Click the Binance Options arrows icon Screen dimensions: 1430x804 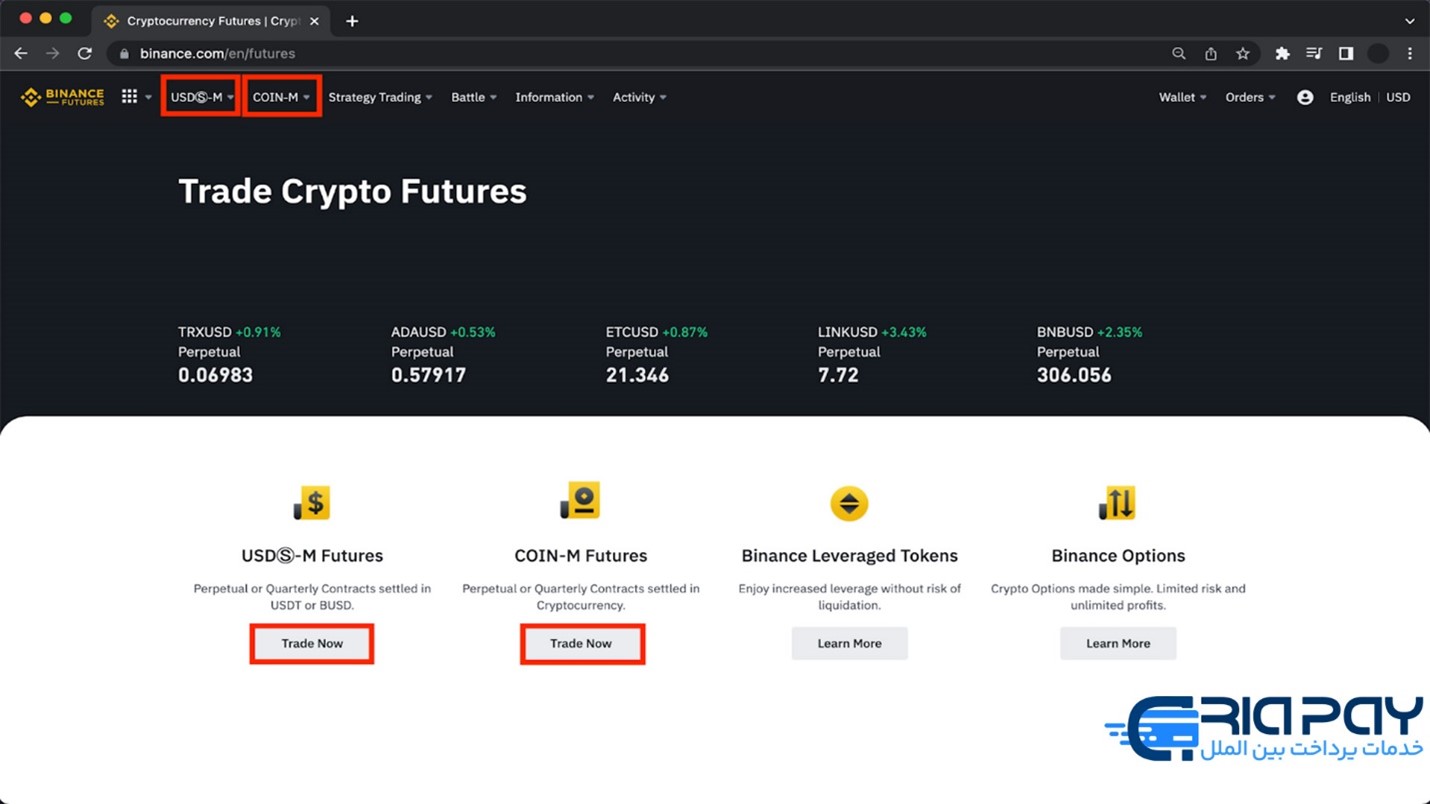click(x=1117, y=503)
